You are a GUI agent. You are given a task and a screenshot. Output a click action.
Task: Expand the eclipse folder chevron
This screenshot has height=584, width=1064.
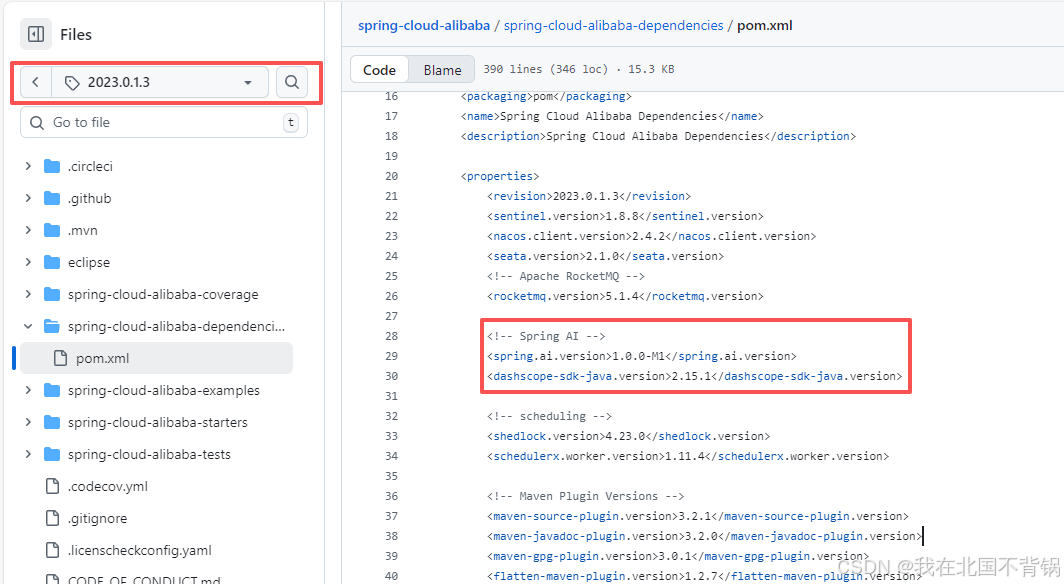[28, 262]
